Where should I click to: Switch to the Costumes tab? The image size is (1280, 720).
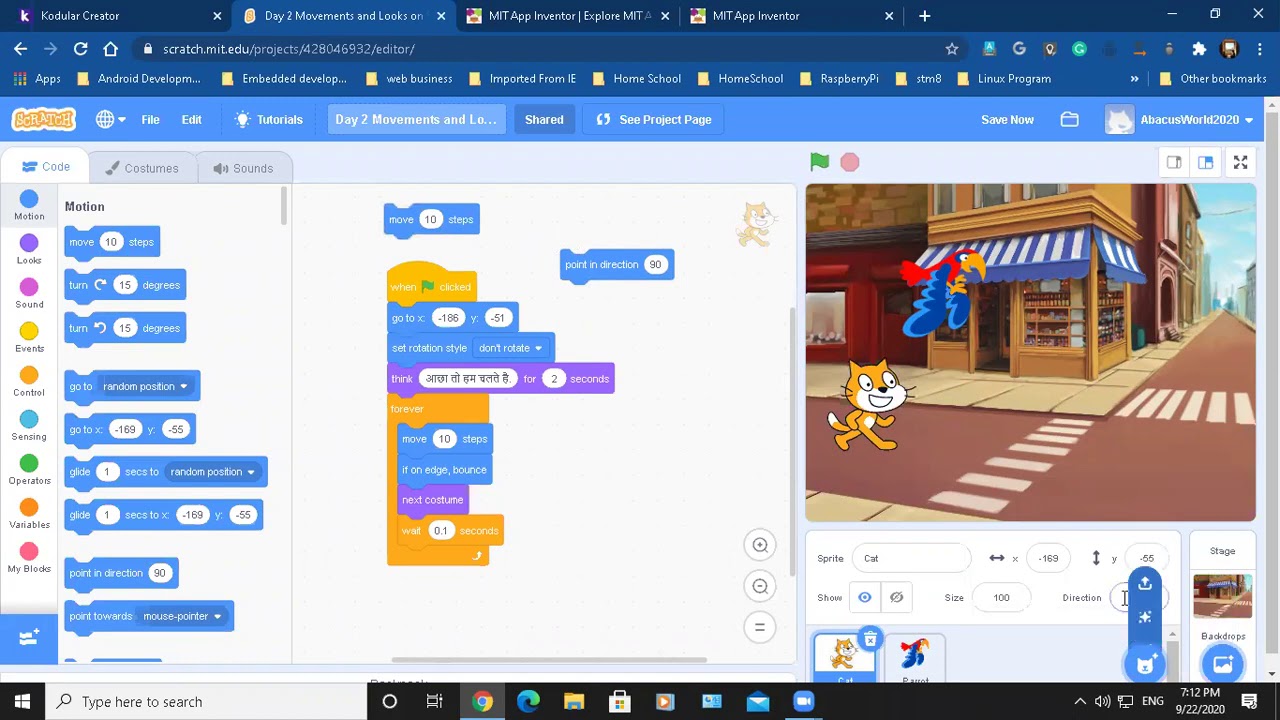[x=142, y=168]
